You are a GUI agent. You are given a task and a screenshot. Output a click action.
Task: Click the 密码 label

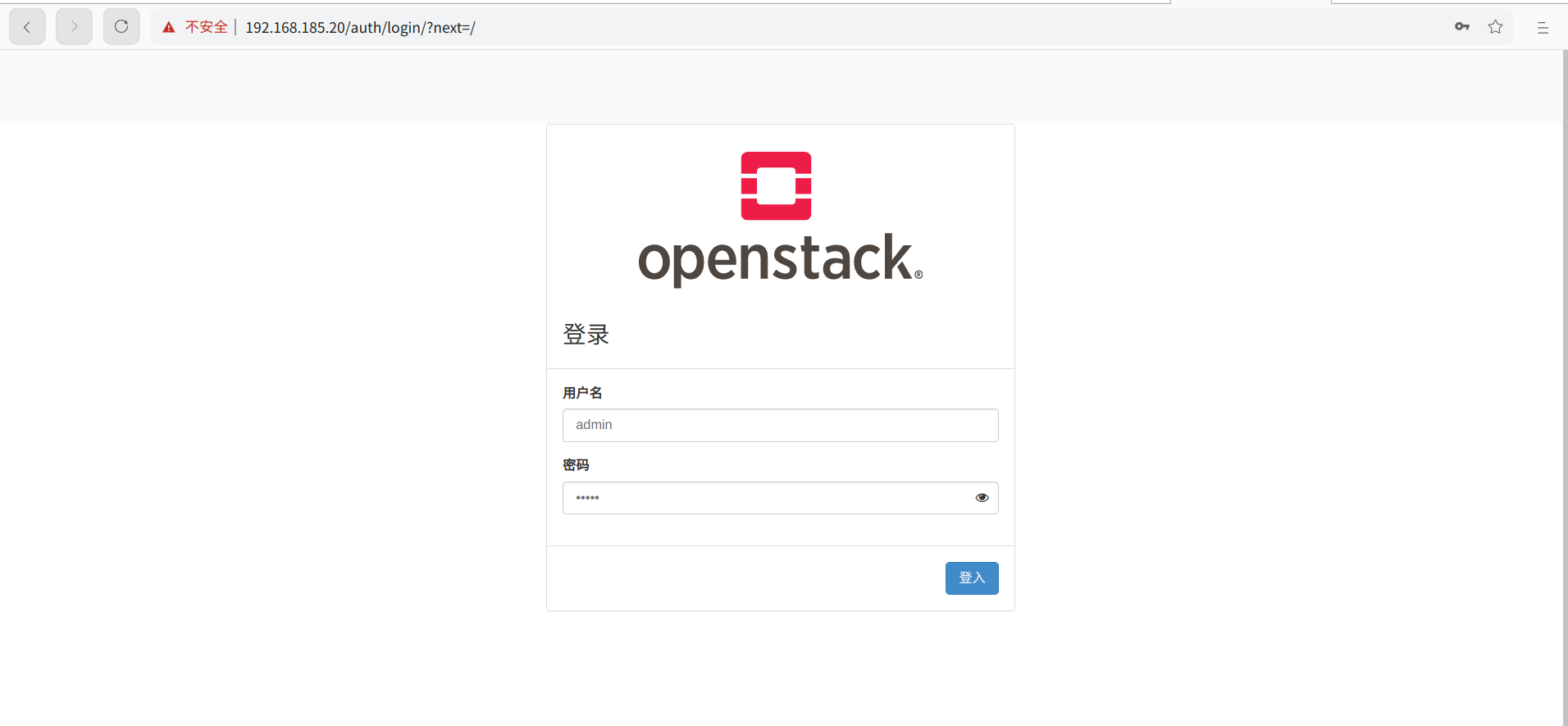[576, 465]
